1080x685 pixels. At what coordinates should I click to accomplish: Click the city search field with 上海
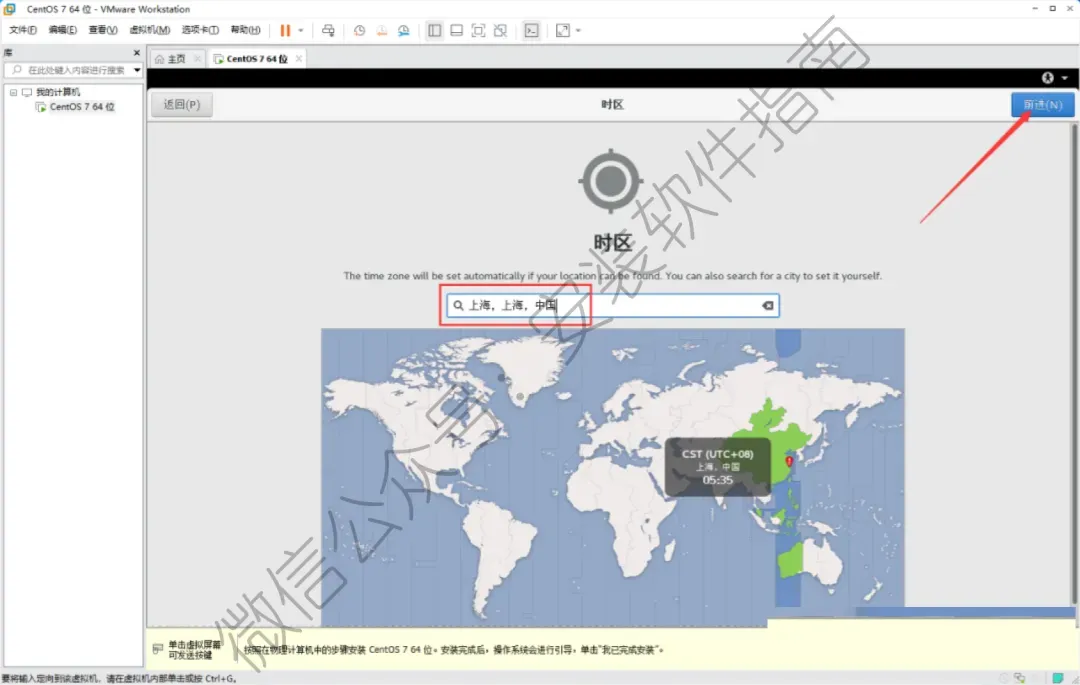coord(612,305)
